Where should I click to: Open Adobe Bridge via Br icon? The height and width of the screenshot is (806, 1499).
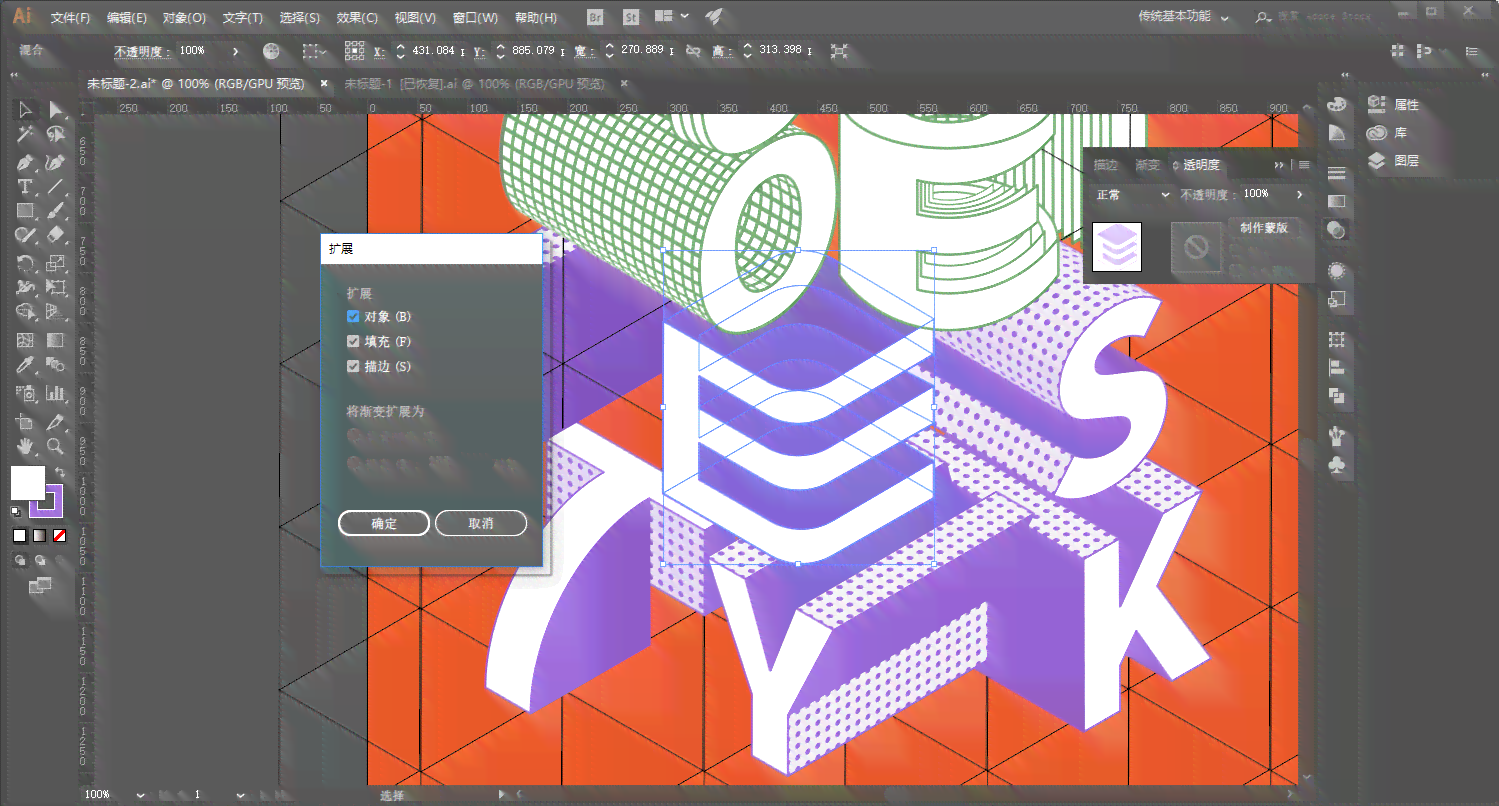[596, 17]
